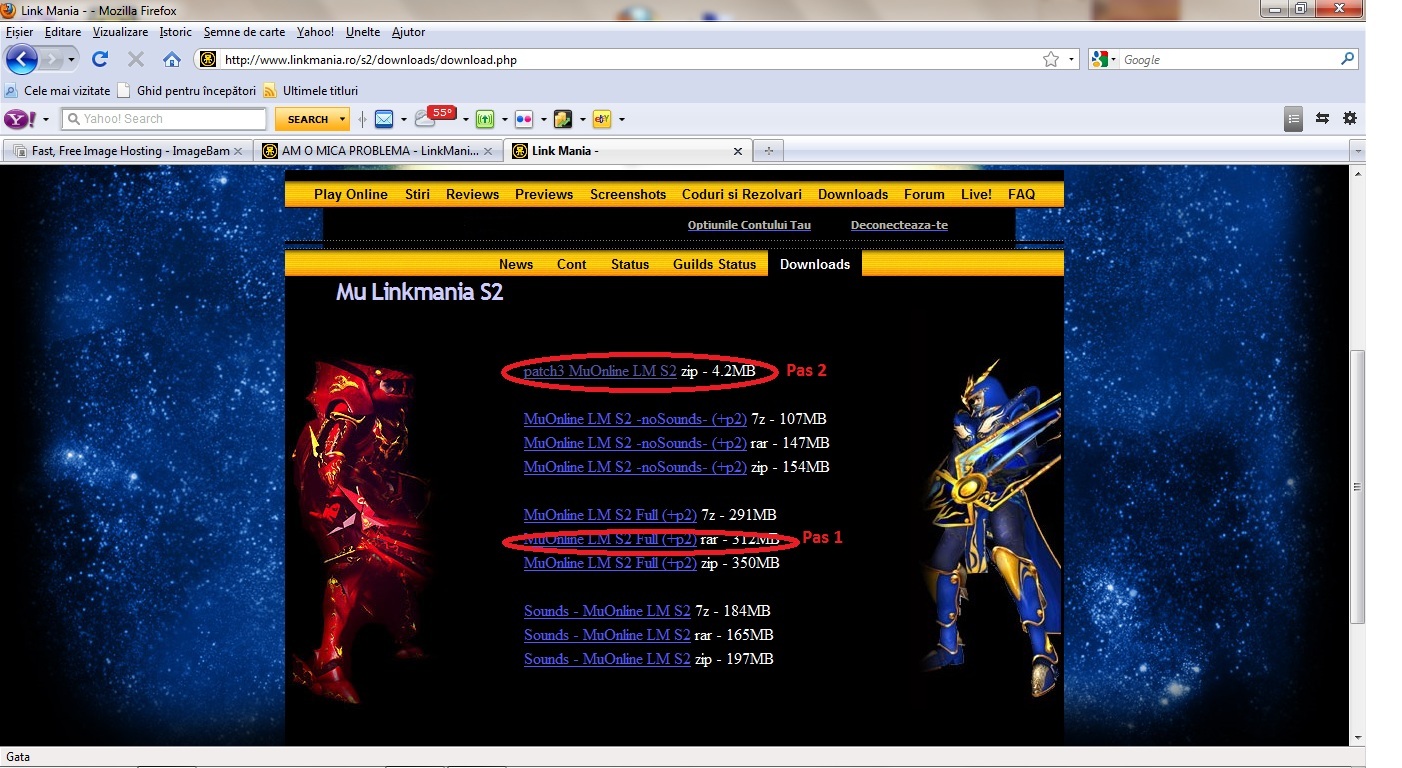
Task: Click the vertical page scrollbar thumb
Action: point(1357,487)
